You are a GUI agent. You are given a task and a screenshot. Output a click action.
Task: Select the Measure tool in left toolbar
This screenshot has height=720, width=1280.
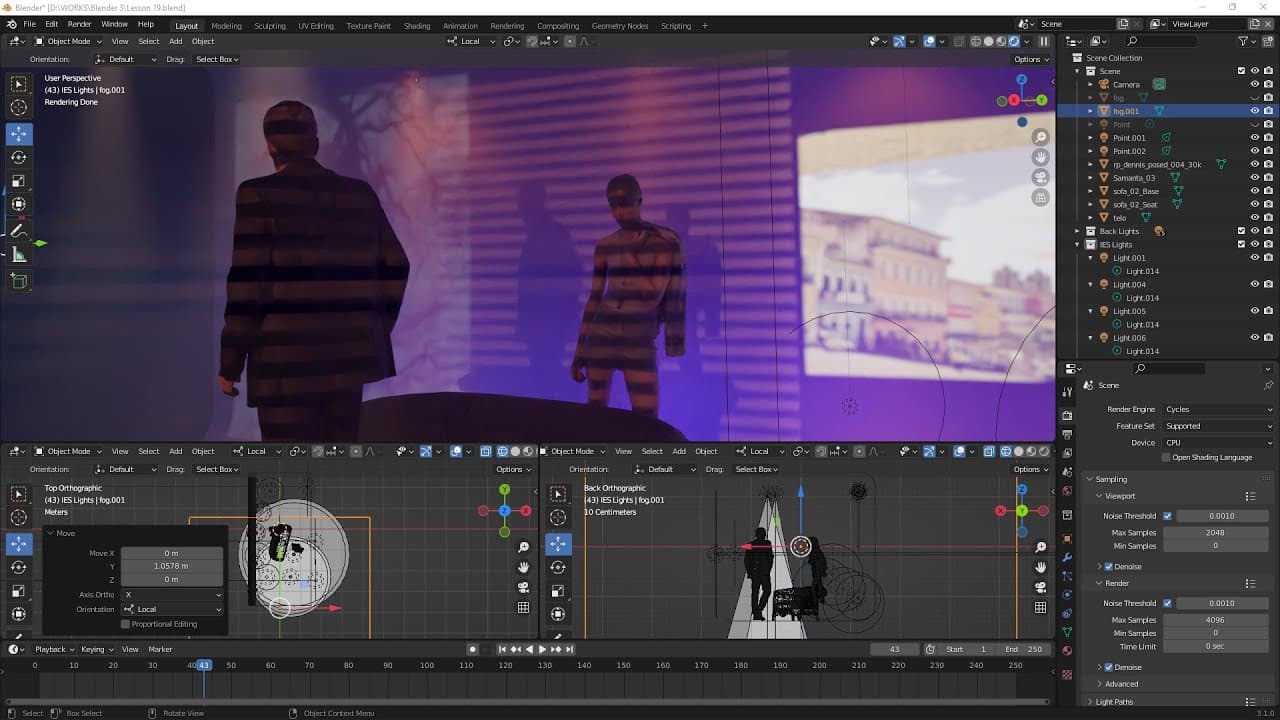tap(19, 255)
